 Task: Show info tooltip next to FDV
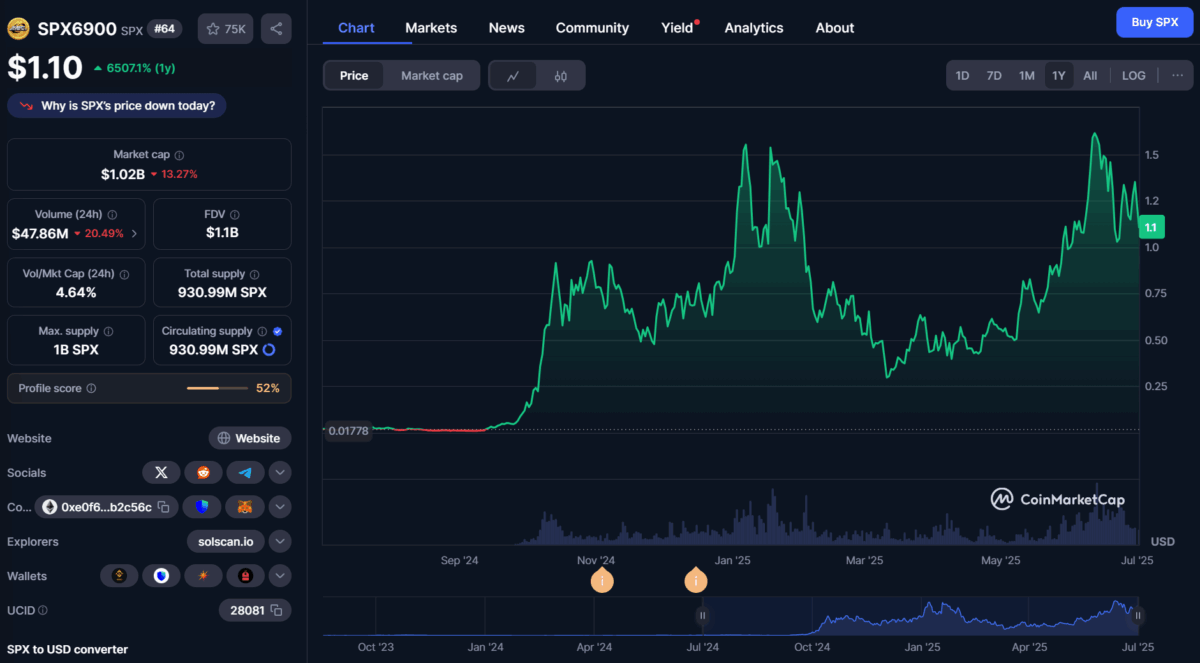pos(237,214)
